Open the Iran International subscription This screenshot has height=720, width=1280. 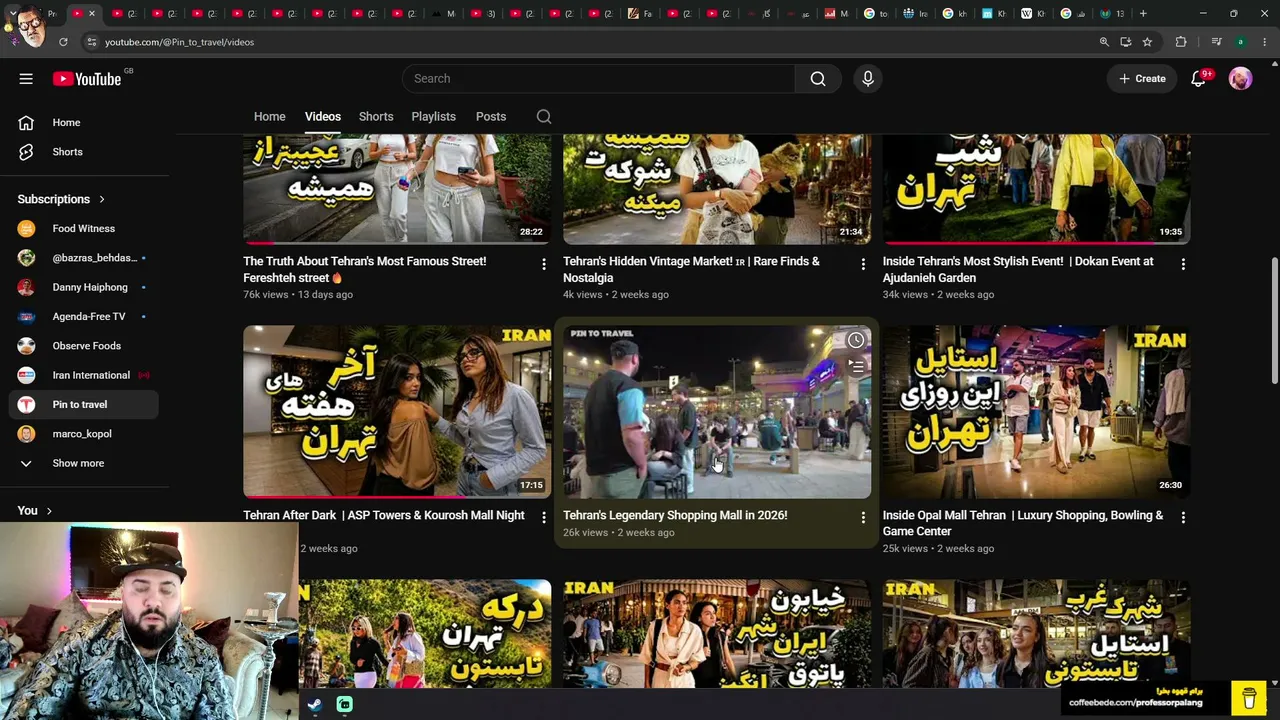coord(84,375)
